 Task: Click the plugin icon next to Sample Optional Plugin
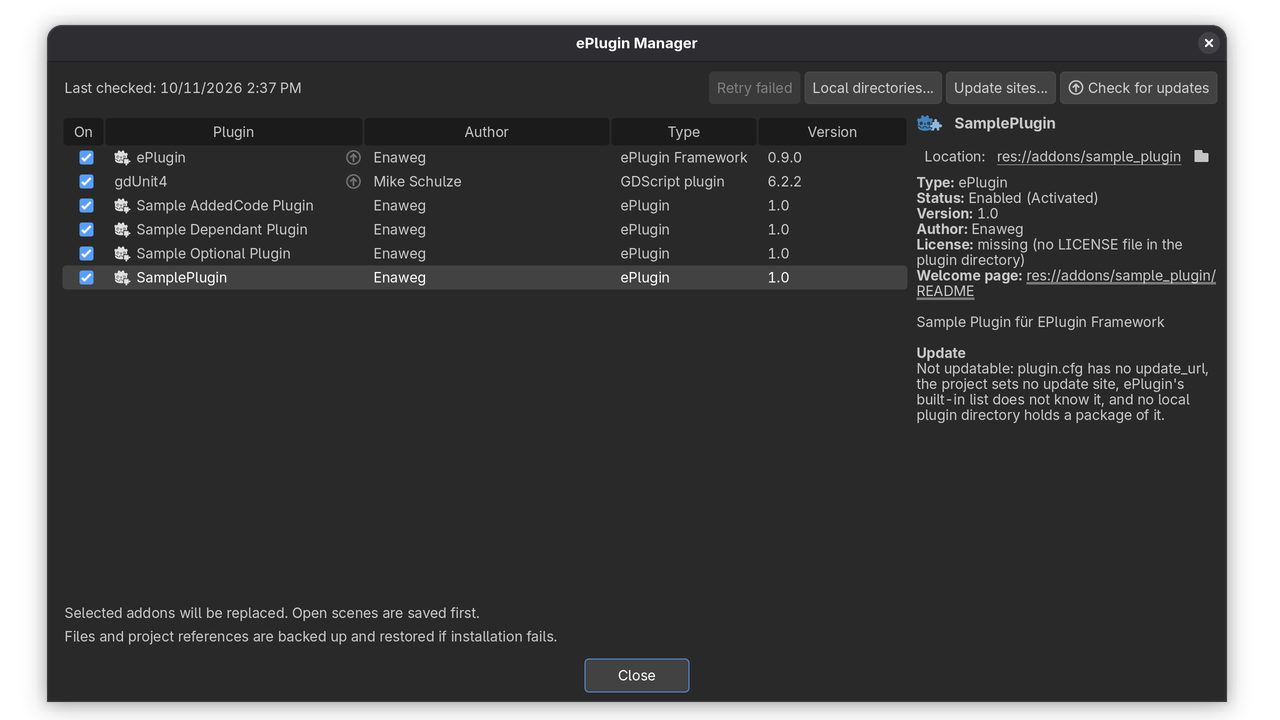[x=122, y=254]
